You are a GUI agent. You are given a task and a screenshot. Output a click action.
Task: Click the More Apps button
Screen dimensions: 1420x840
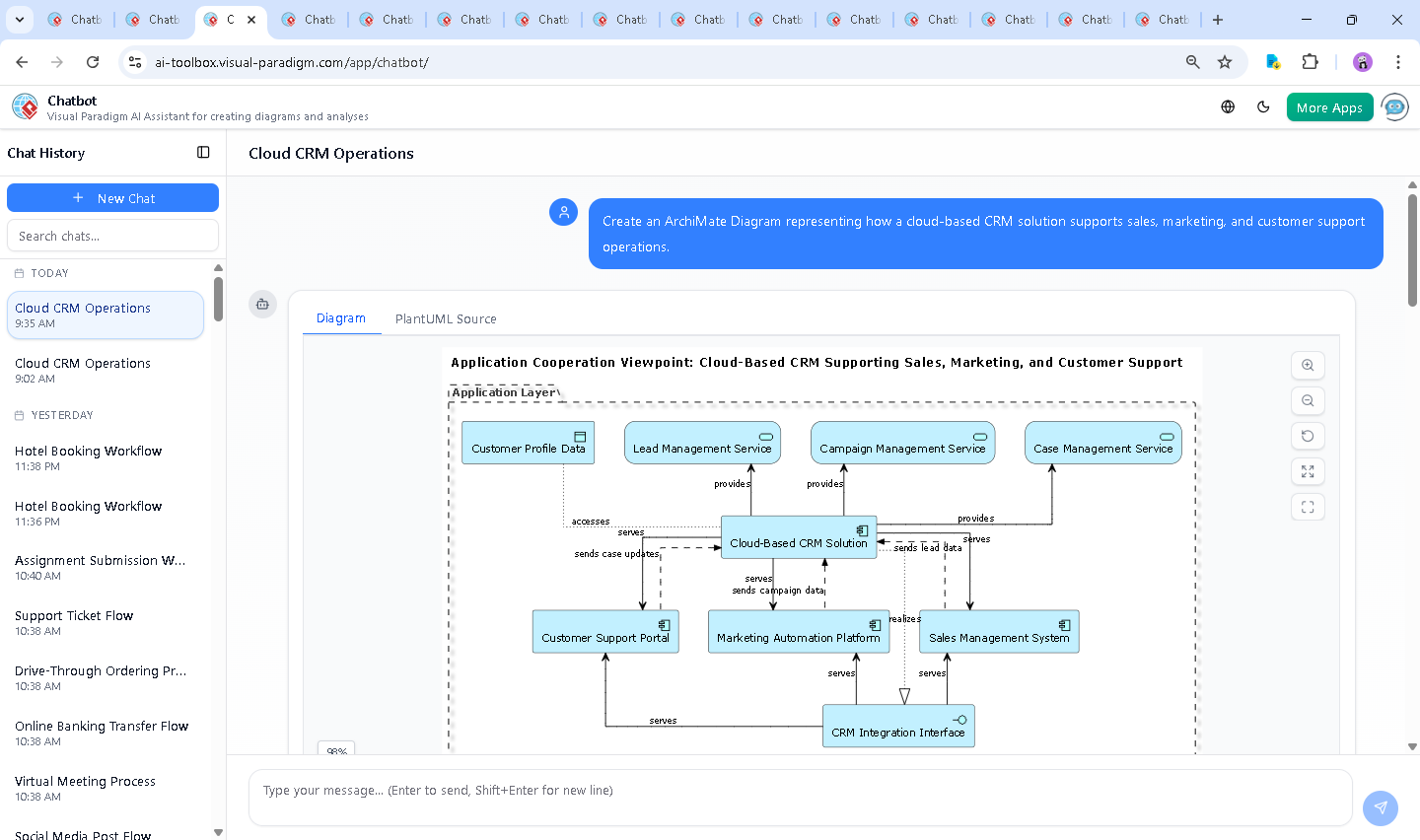1329,106
